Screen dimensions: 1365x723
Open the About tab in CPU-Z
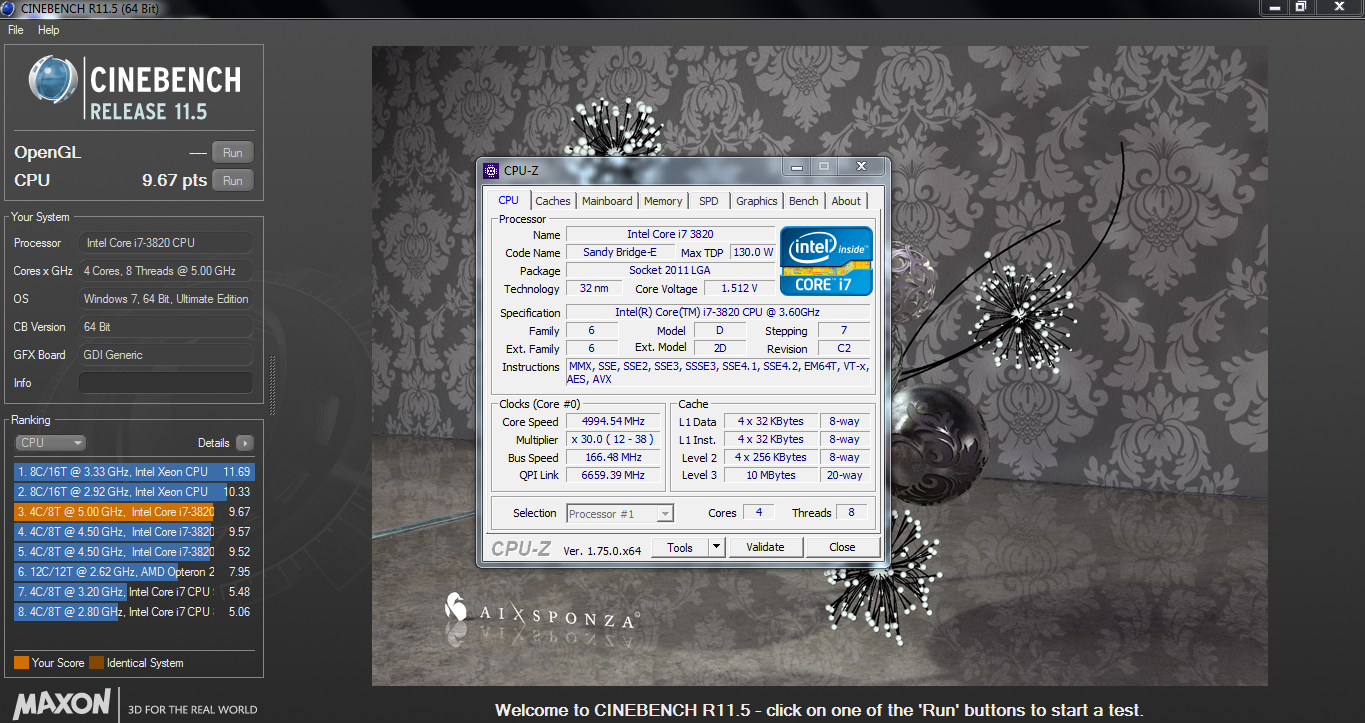846,201
